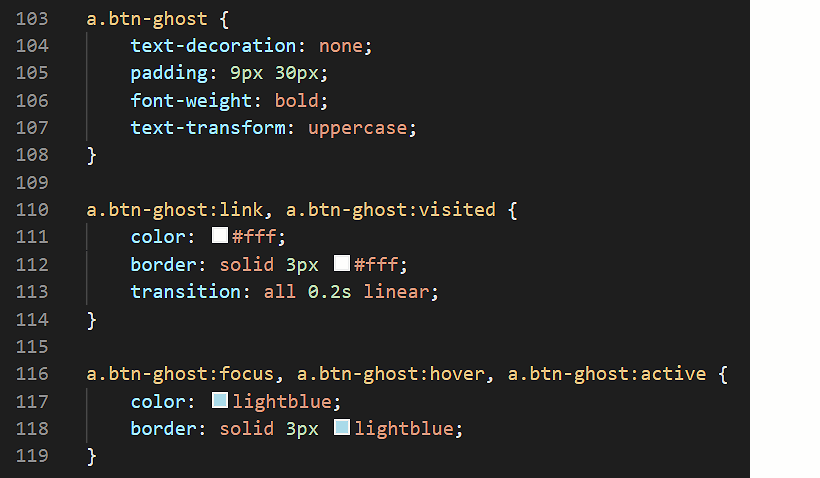Click the a.btn-ghost:visited selector
Viewport: 820px width, 478px height.
pos(391,210)
